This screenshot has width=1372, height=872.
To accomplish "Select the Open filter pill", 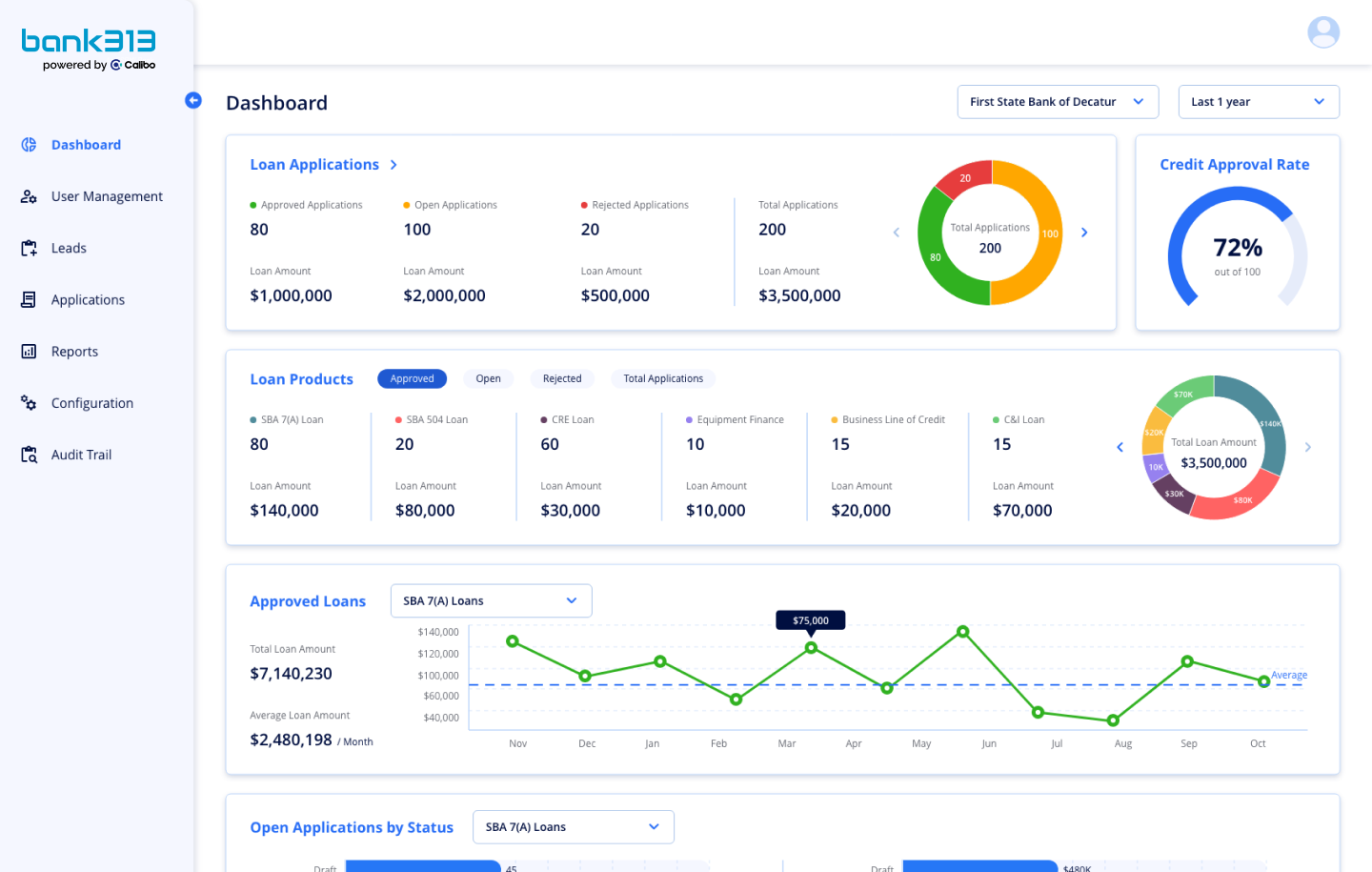I will coord(488,378).
